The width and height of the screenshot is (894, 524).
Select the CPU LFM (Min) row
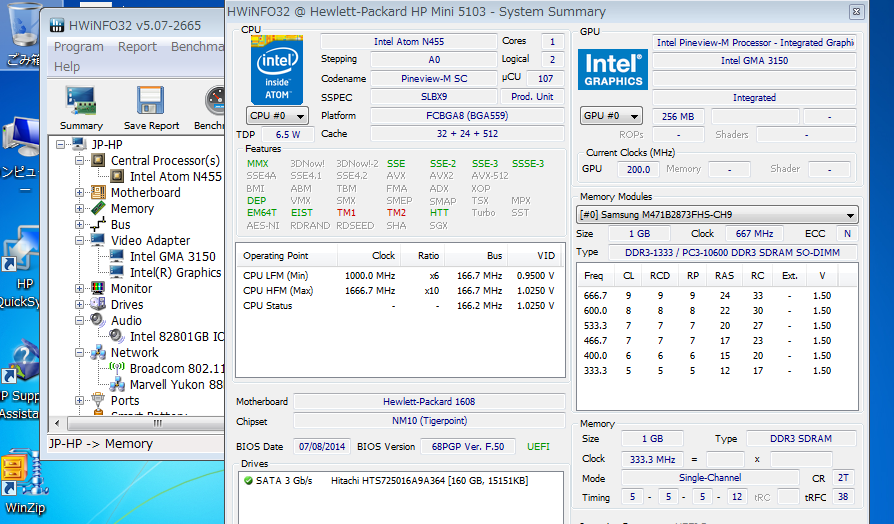(x=399, y=275)
